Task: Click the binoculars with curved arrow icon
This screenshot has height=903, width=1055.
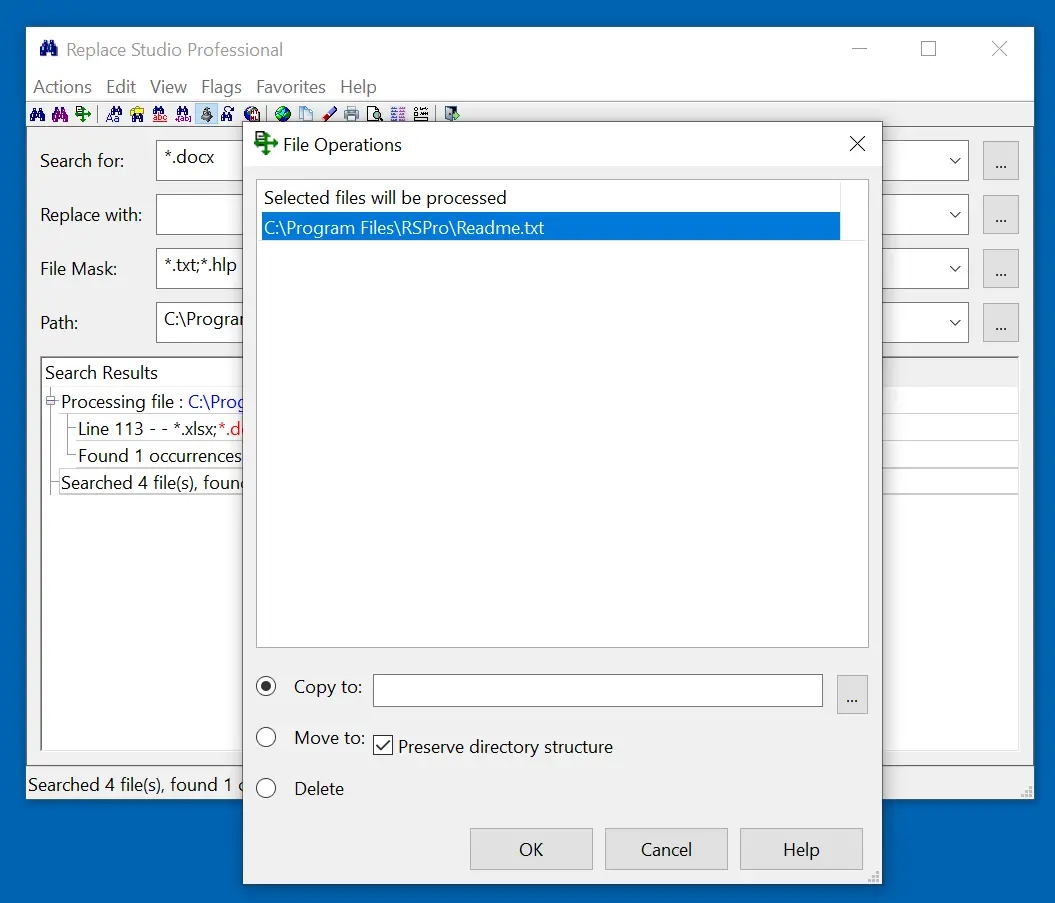Action: pyautogui.click(x=229, y=114)
